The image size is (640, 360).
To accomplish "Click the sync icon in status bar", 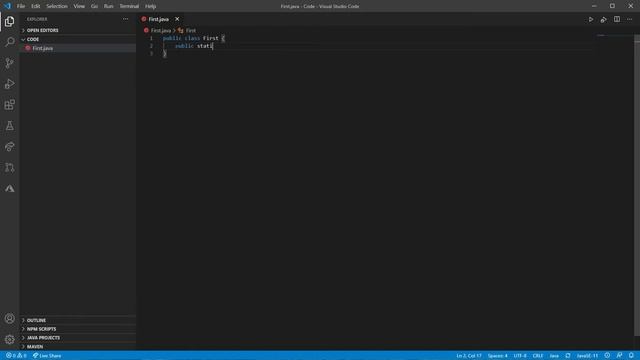I will point(568,356).
